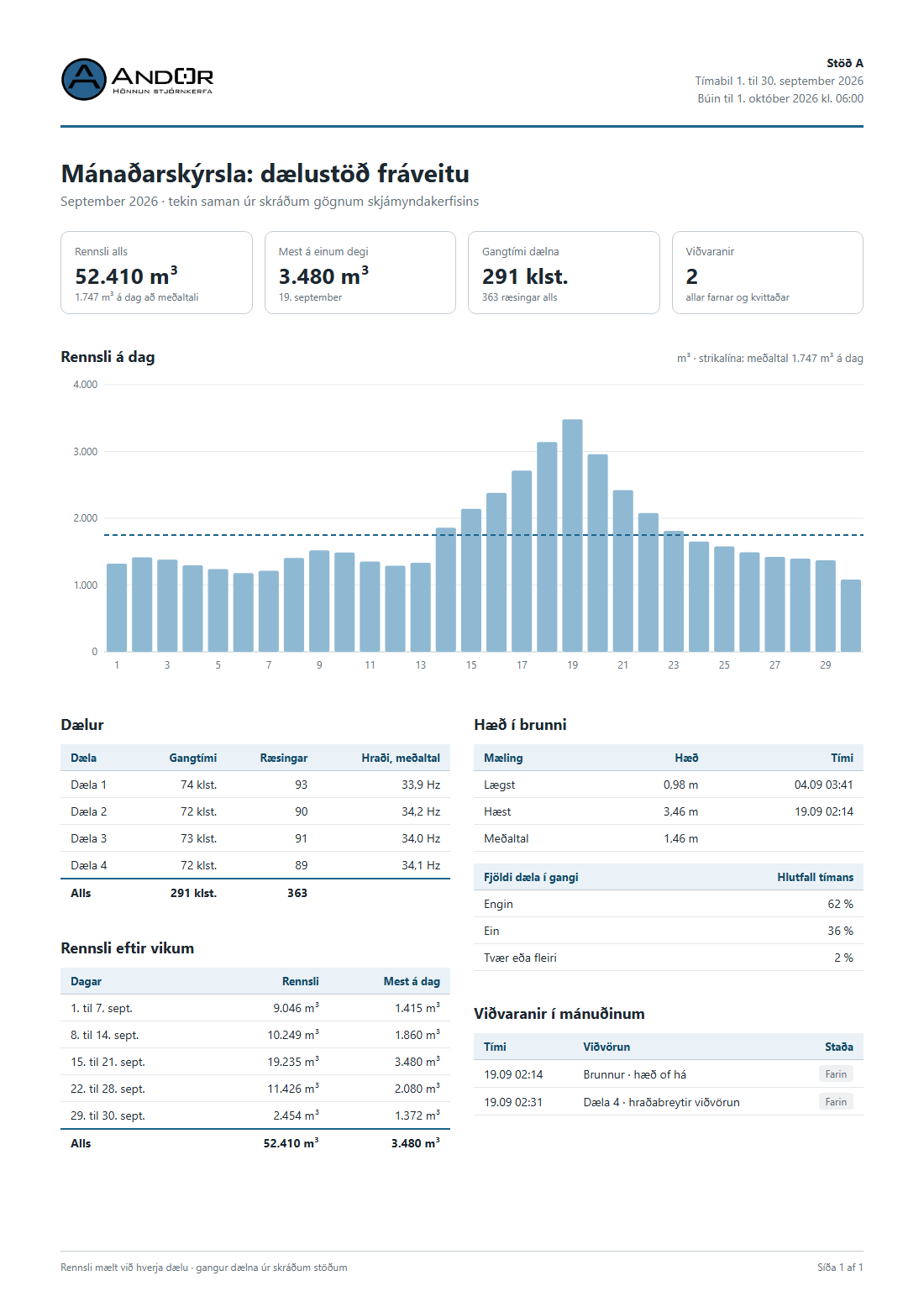Select the 'Hraði, meðaltal' column header

(401, 758)
